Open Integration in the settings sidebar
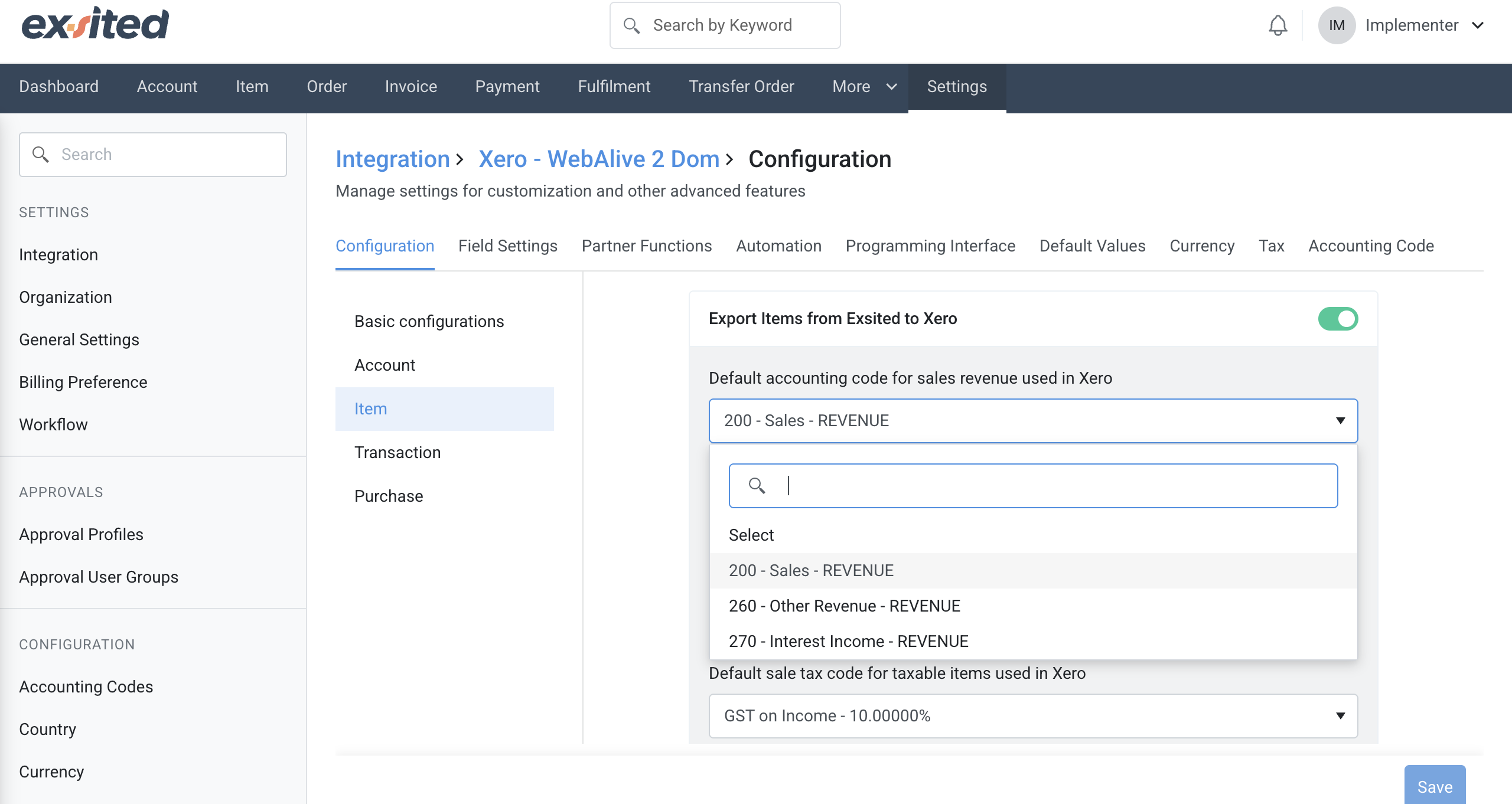Image resolution: width=1512 pixels, height=804 pixels. [x=58, y=254]
